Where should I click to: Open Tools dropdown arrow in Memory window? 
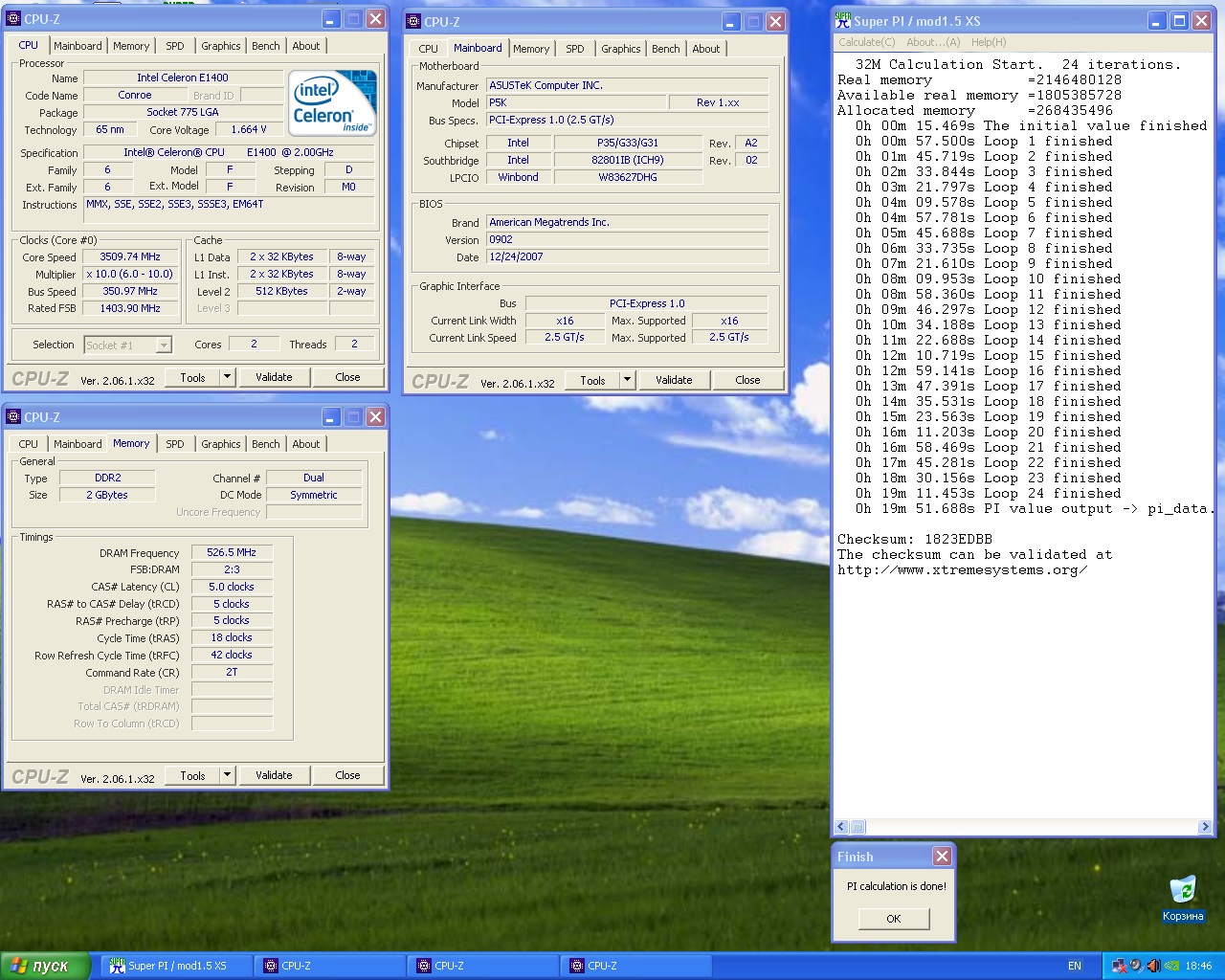coord(227,775)
